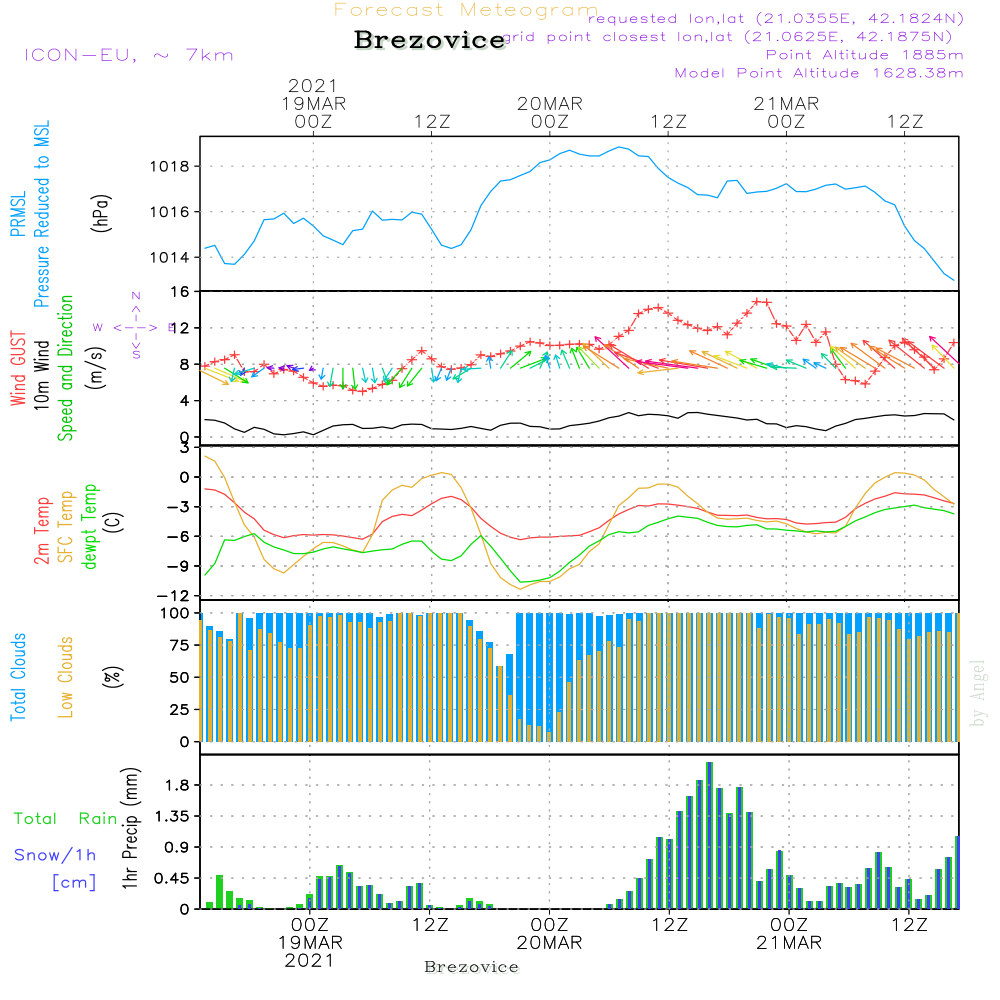Click the requested lon,lat coordinates line

[x=776, y=19]
